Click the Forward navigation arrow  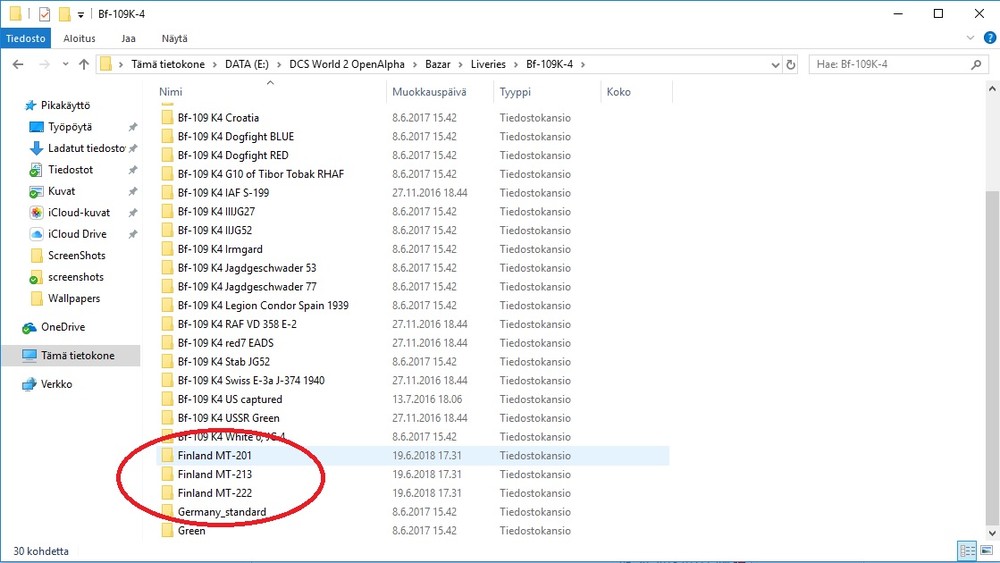point(44,64)
